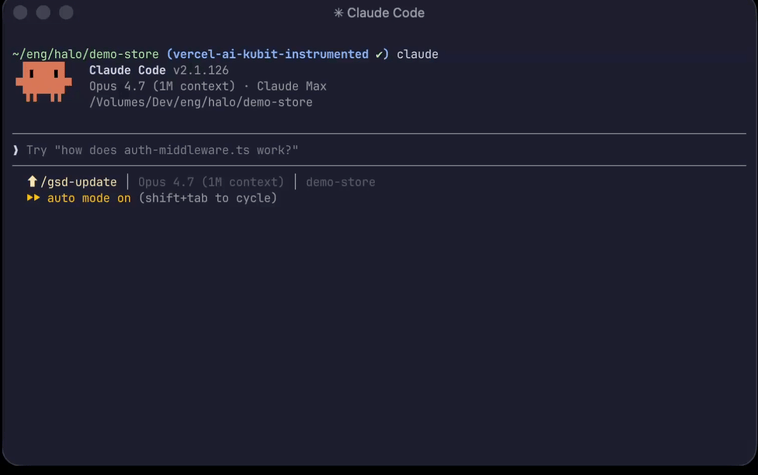This screenshot has width=758, height=475.
Task: Click the green checkmark after branch name
Action: pyautogui.click(x=379, y=55)
